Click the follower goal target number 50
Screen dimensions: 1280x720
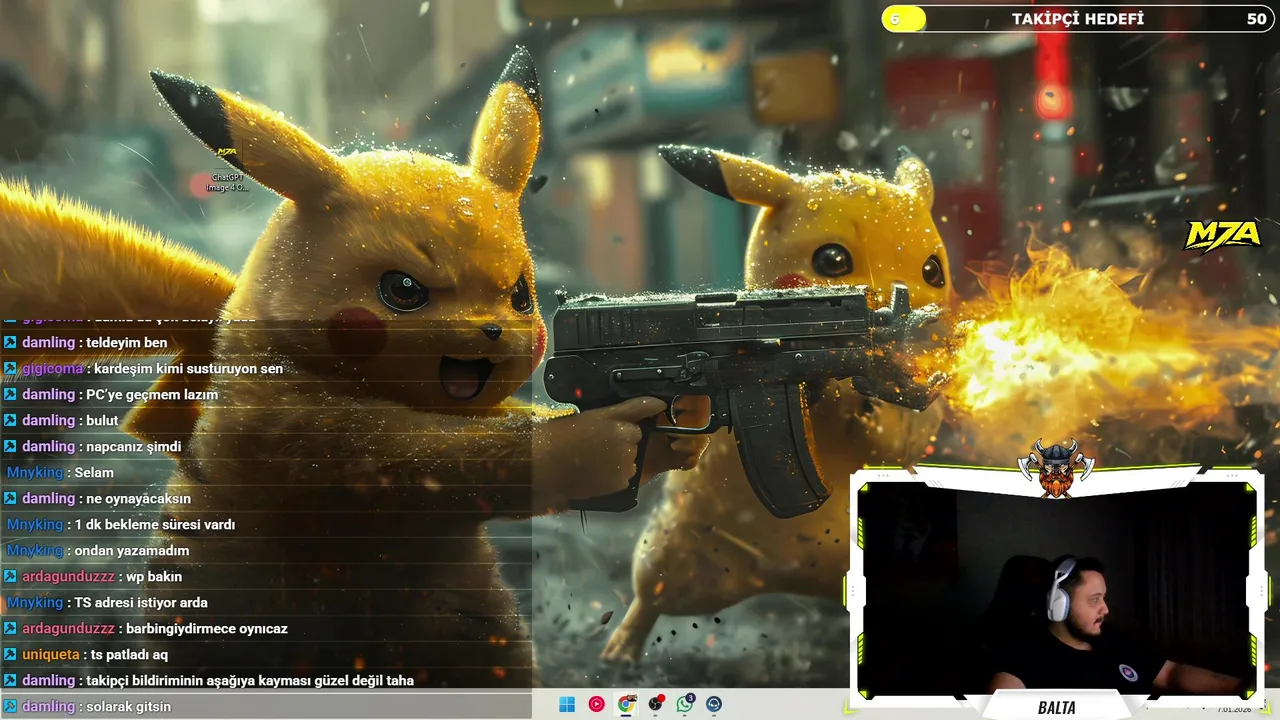click(1256, 19)
